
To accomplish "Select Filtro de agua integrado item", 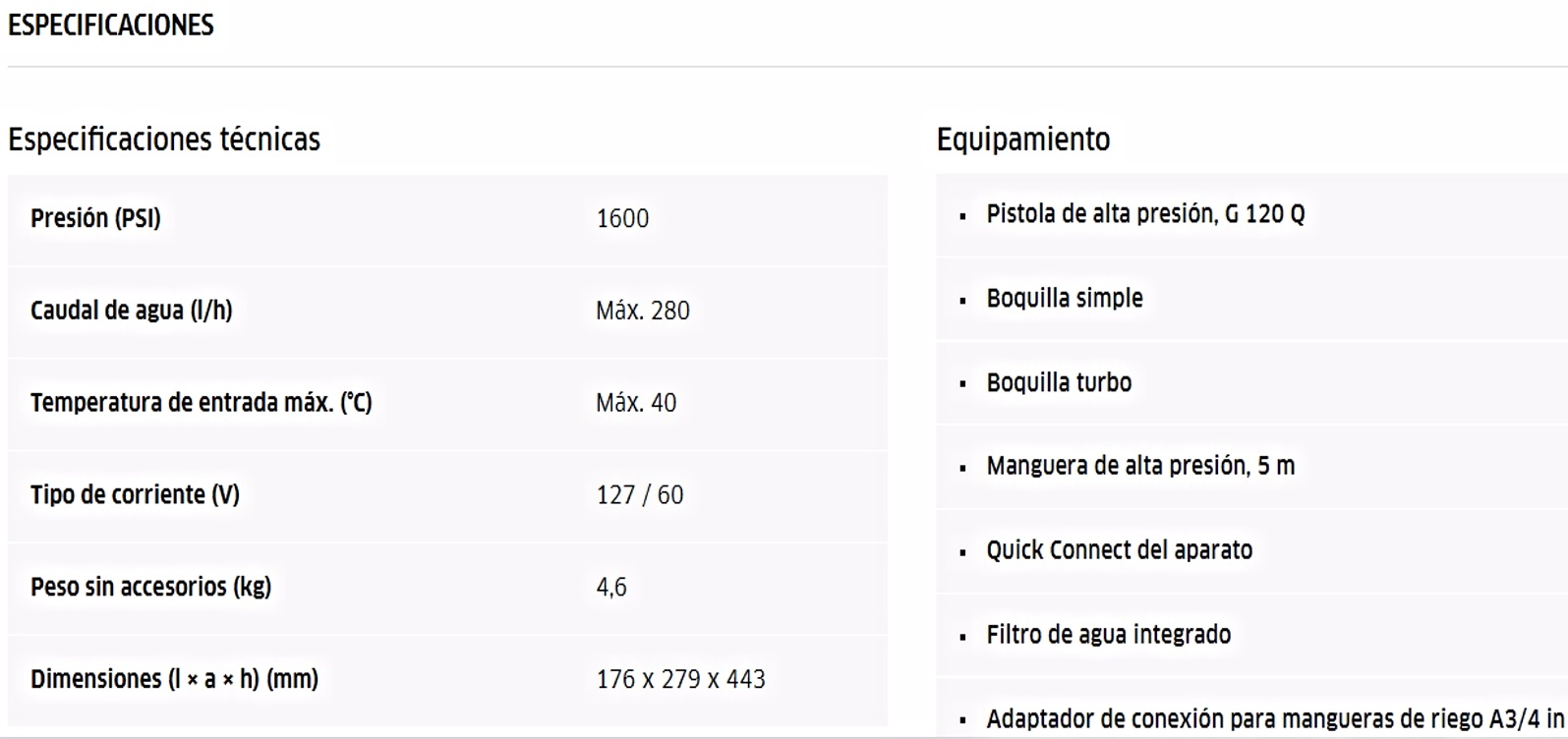I will click(x=1109, y=635).
